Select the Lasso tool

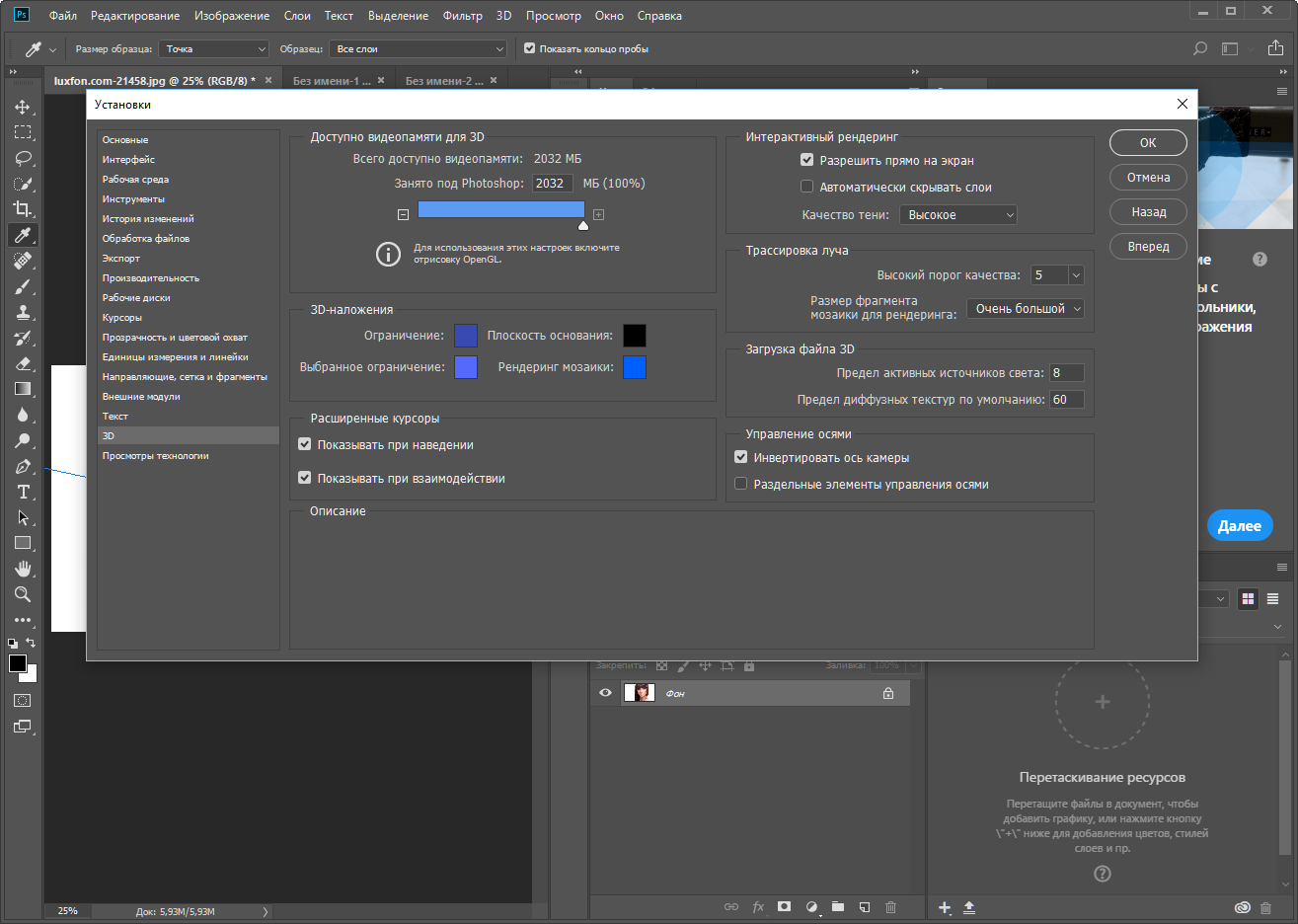coord(23,158)
